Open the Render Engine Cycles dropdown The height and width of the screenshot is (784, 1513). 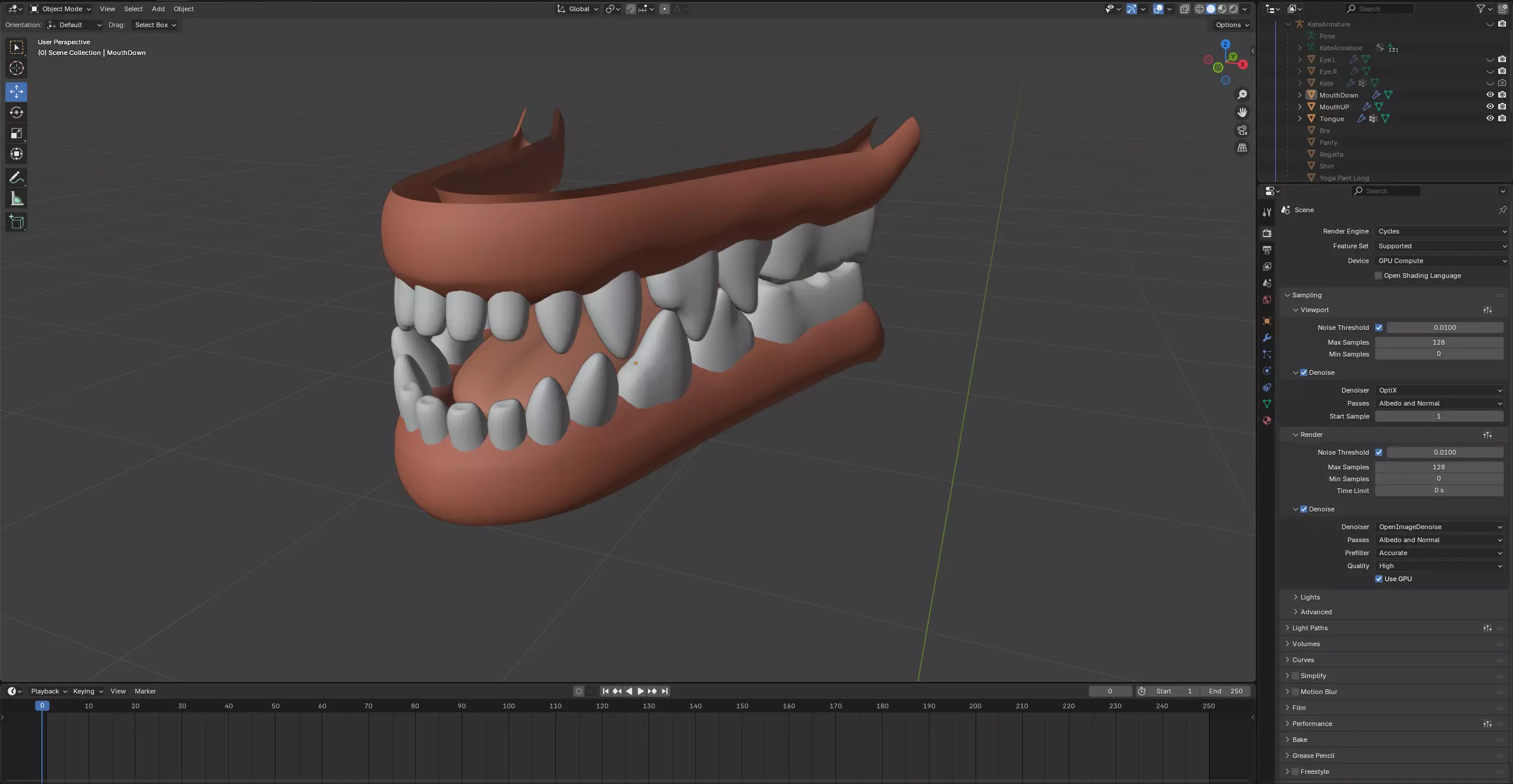pyautogui.click(x=1440, y=231)
